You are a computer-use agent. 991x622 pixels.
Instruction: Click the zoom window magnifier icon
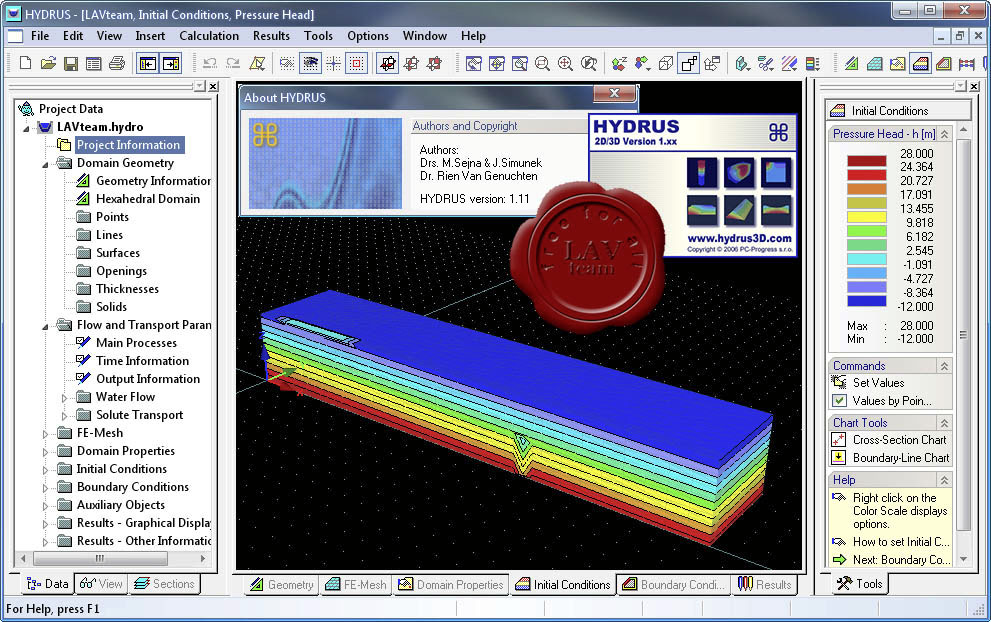542,63
